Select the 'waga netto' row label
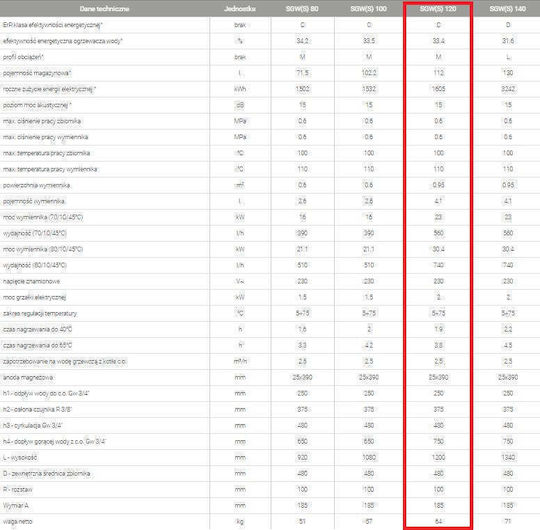 (x=17, y=521)
